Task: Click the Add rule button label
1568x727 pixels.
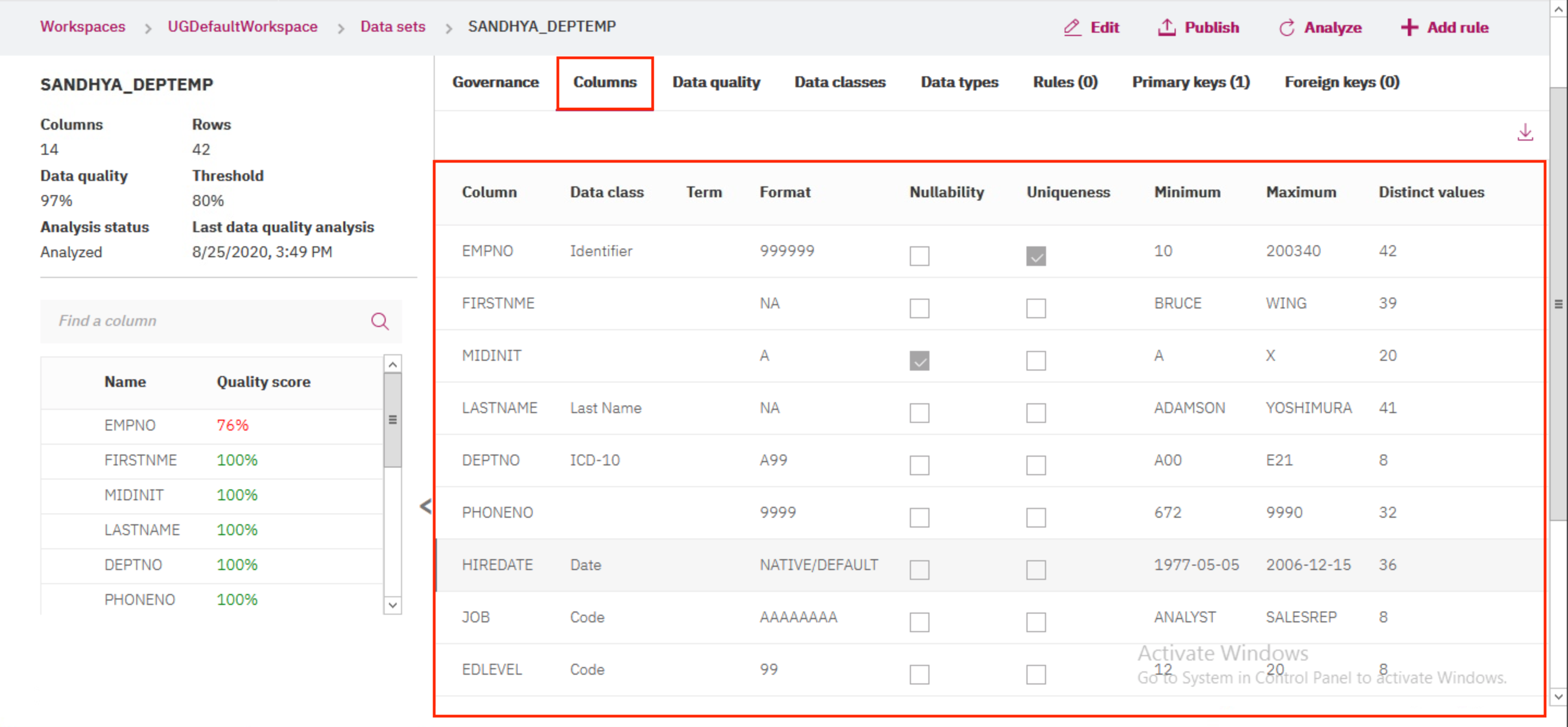Action: pyautogui.click(x=1457, y=27)
